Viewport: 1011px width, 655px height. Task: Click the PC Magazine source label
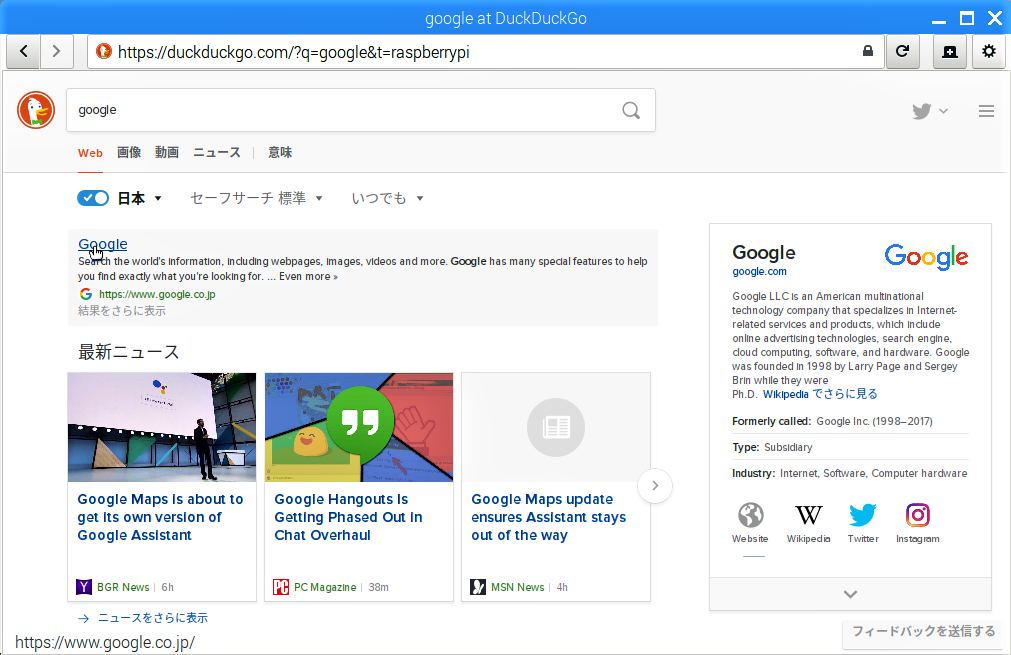pyautogui.click(x=325, y=587)
